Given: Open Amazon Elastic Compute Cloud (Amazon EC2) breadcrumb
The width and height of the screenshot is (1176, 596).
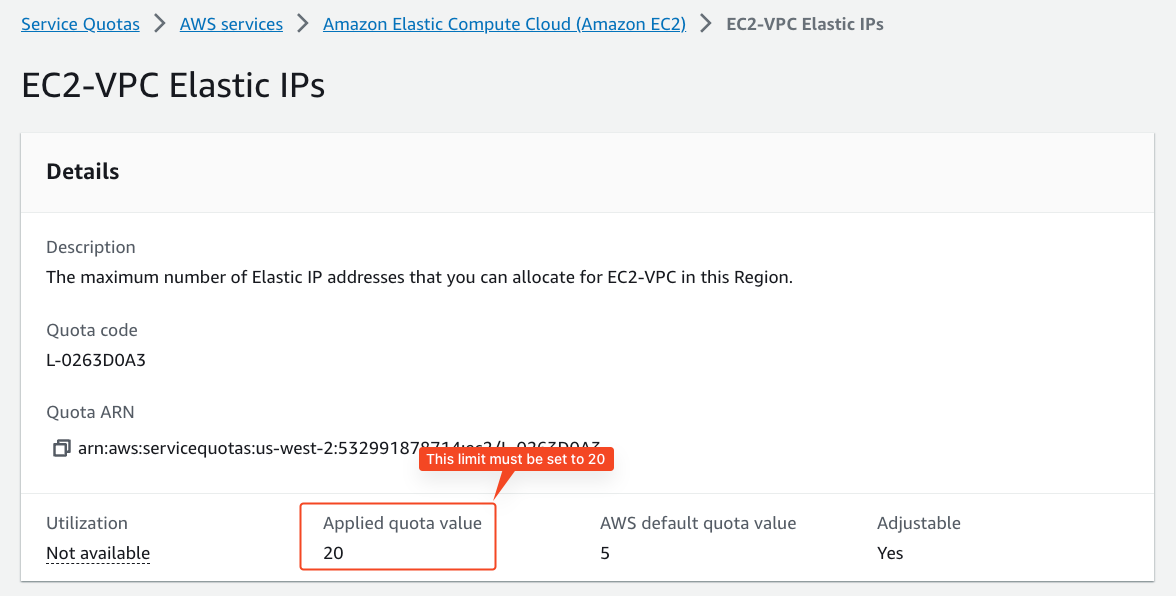Looking at the screenshot, I should [x=504, y=24].
